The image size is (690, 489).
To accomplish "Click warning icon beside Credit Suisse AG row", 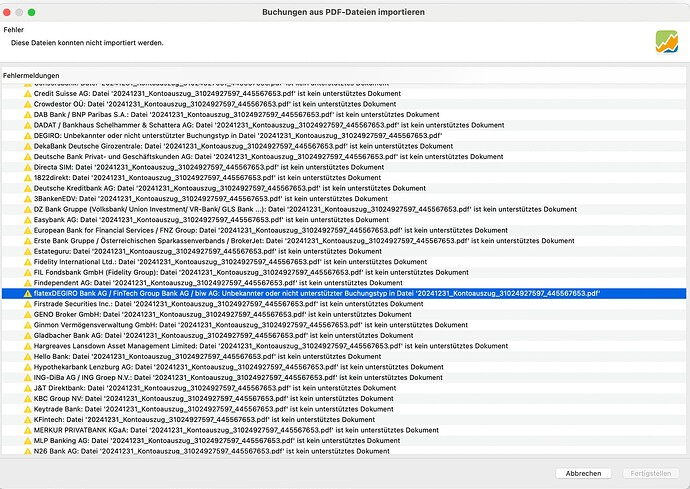I will (28, 94).
